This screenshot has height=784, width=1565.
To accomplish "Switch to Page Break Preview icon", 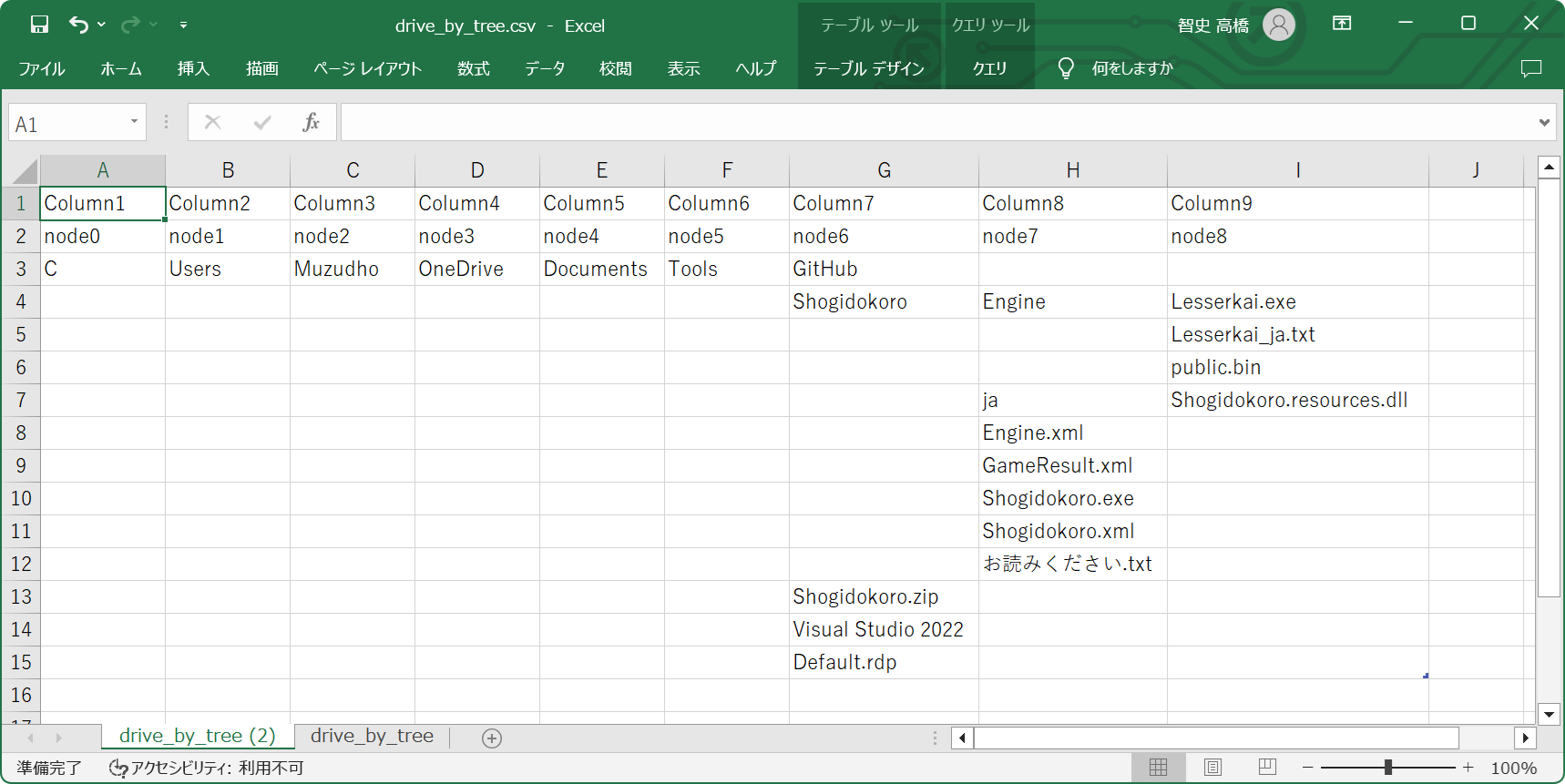I will pos(1267,768).
